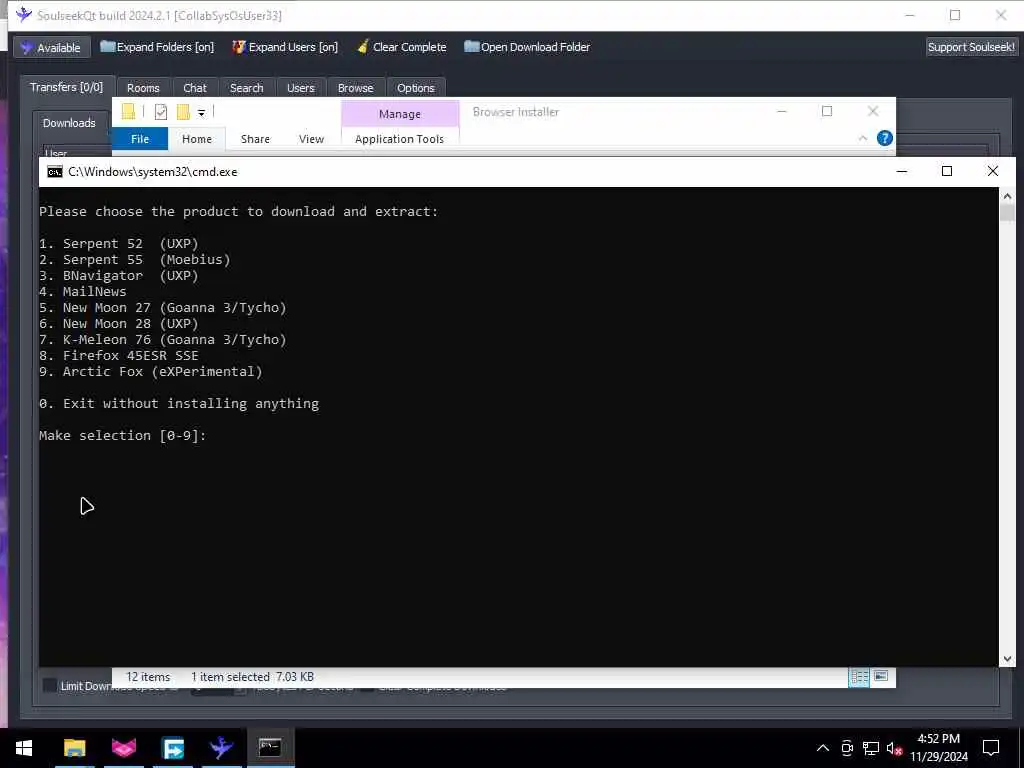Open Soulseek bird icon on taskbar
The image size is (1024, 768).
pos(221,748)
